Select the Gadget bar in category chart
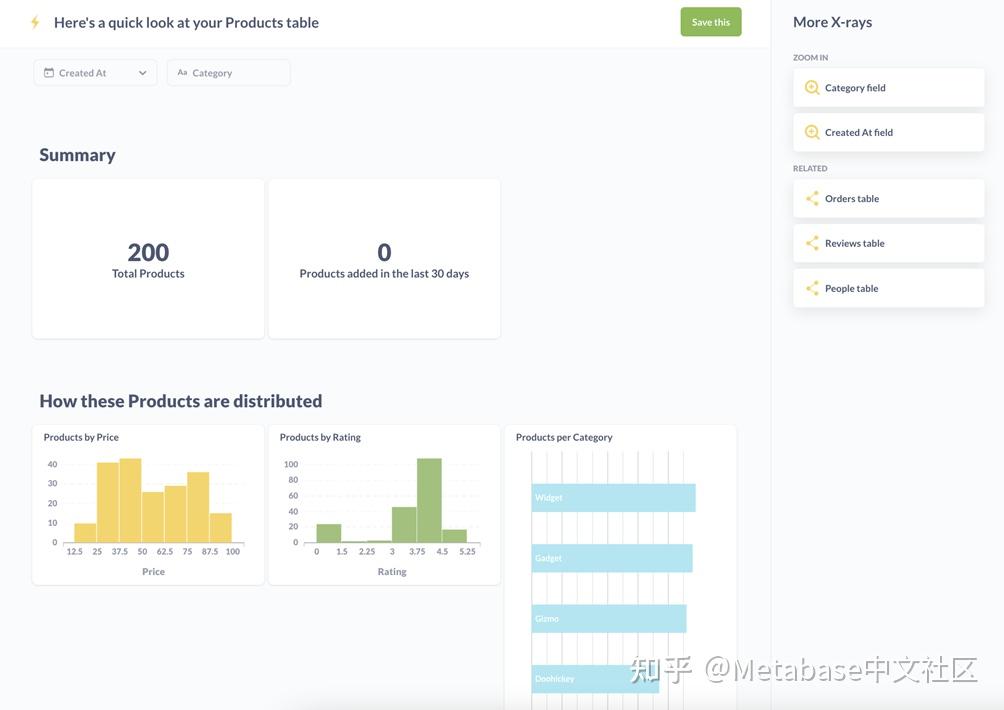The width and height of the screenshot is (1004, 710). [611, 558]
